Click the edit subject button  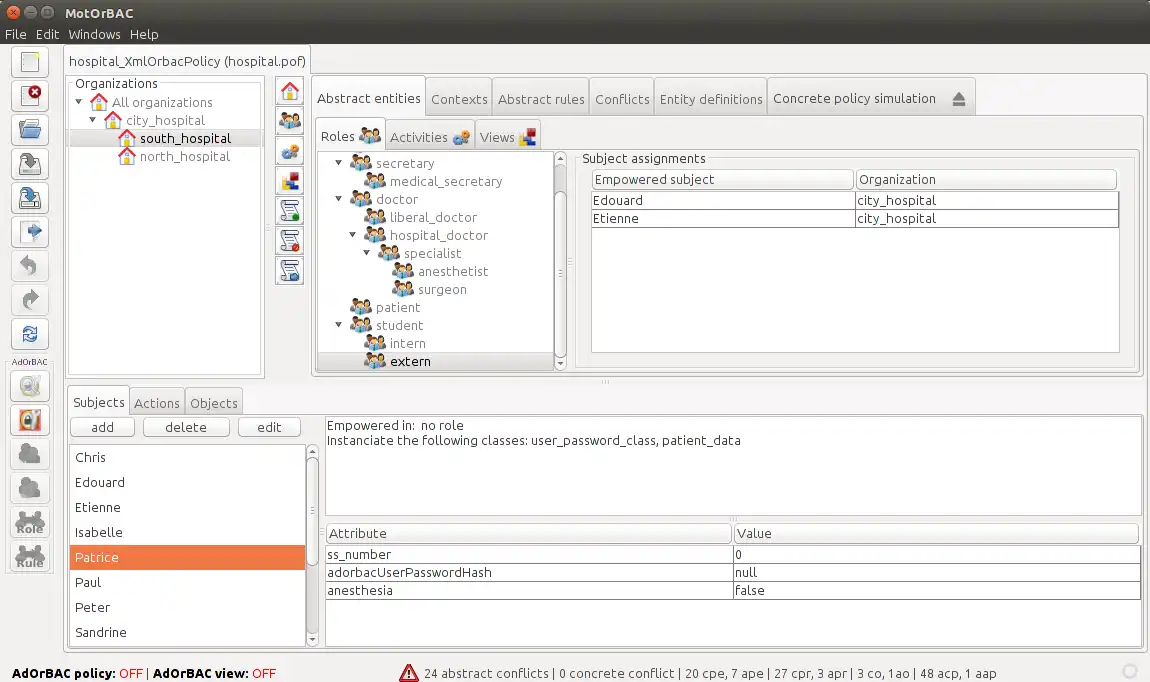(x=269, y=428)
